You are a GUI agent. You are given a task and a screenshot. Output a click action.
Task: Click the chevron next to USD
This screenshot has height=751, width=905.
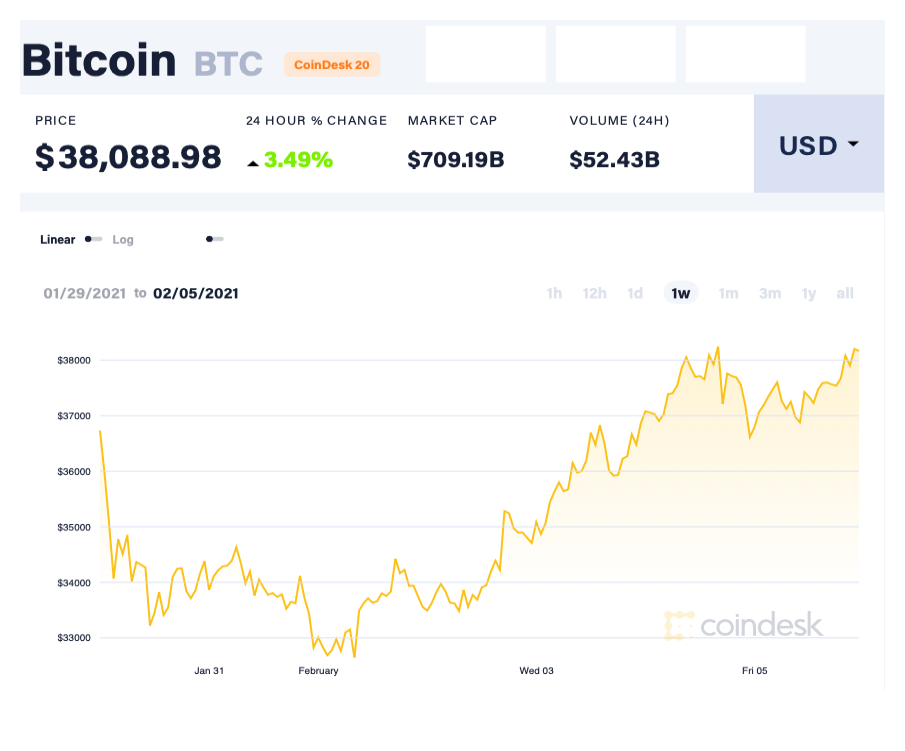click(x=853, y=145)
